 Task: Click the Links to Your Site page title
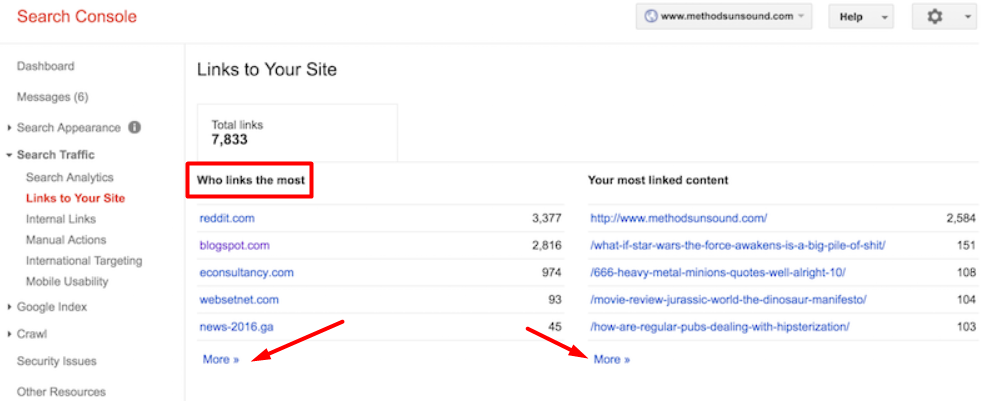(x=267, y=69)
